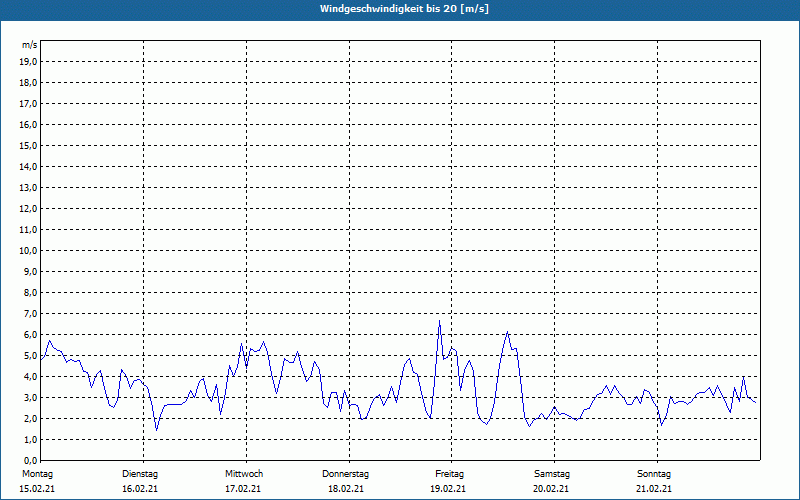800x500 pixels.
Task: Click the 13,0 y-axis label
Action: [28, 187]
